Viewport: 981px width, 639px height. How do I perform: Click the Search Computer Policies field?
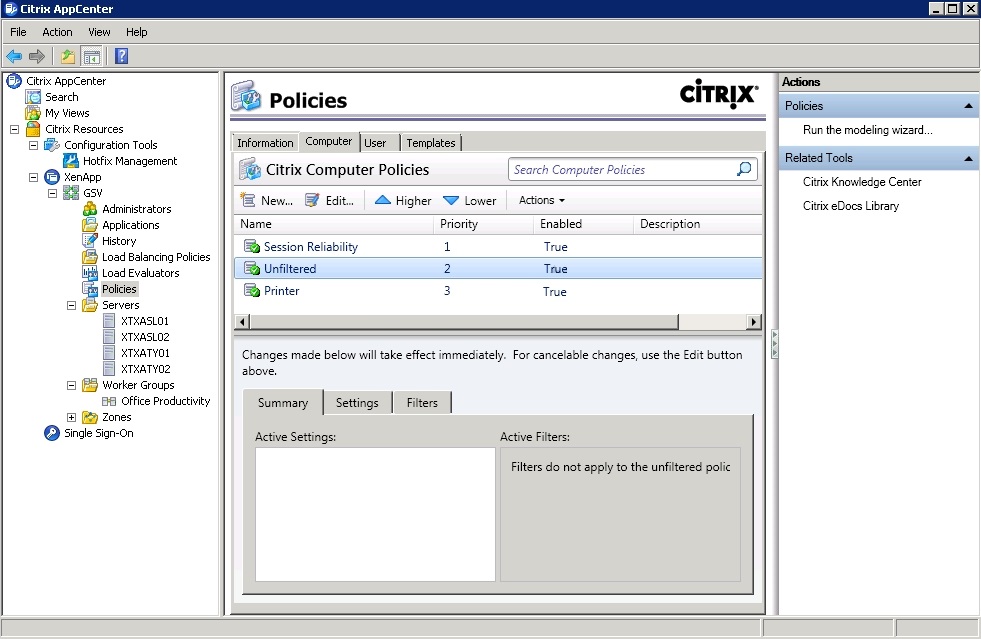click(633, 169)
